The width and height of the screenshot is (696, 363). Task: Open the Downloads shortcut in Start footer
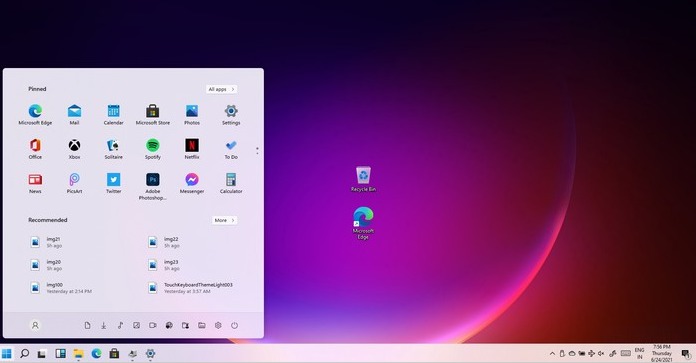click(103, 325)
